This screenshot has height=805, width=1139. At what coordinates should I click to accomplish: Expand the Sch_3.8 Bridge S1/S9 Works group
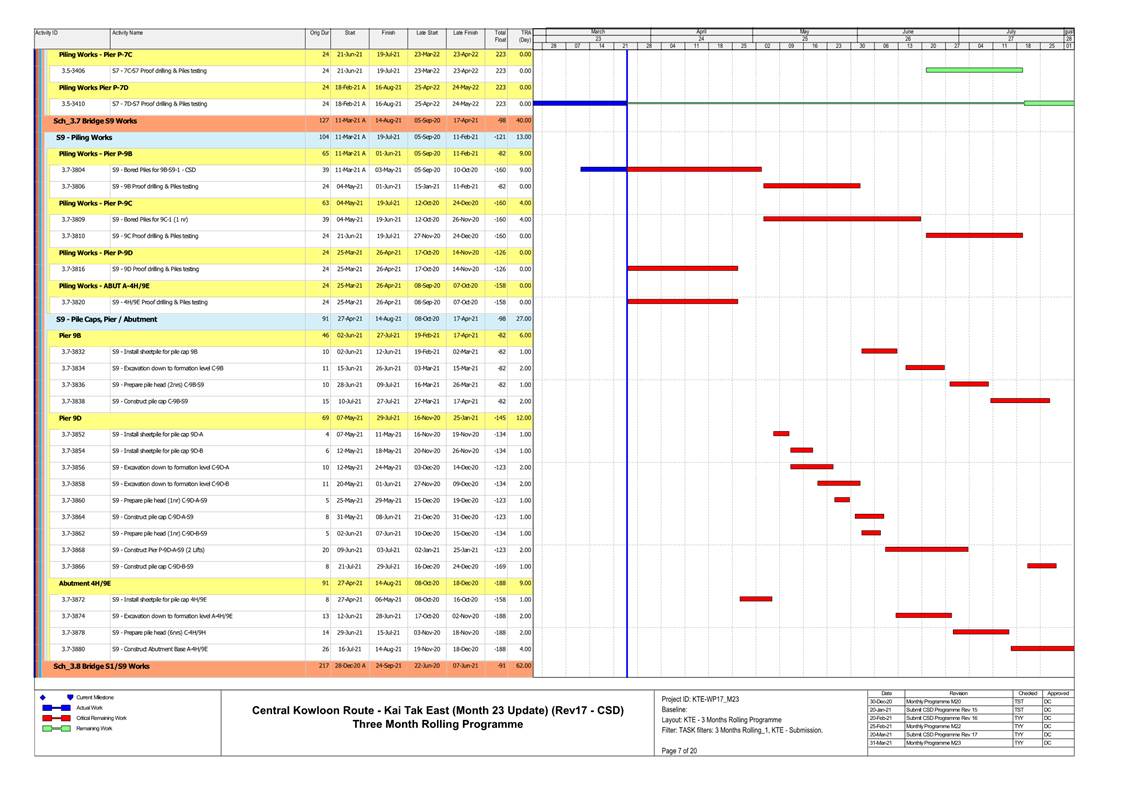click(x=101, y=665)
